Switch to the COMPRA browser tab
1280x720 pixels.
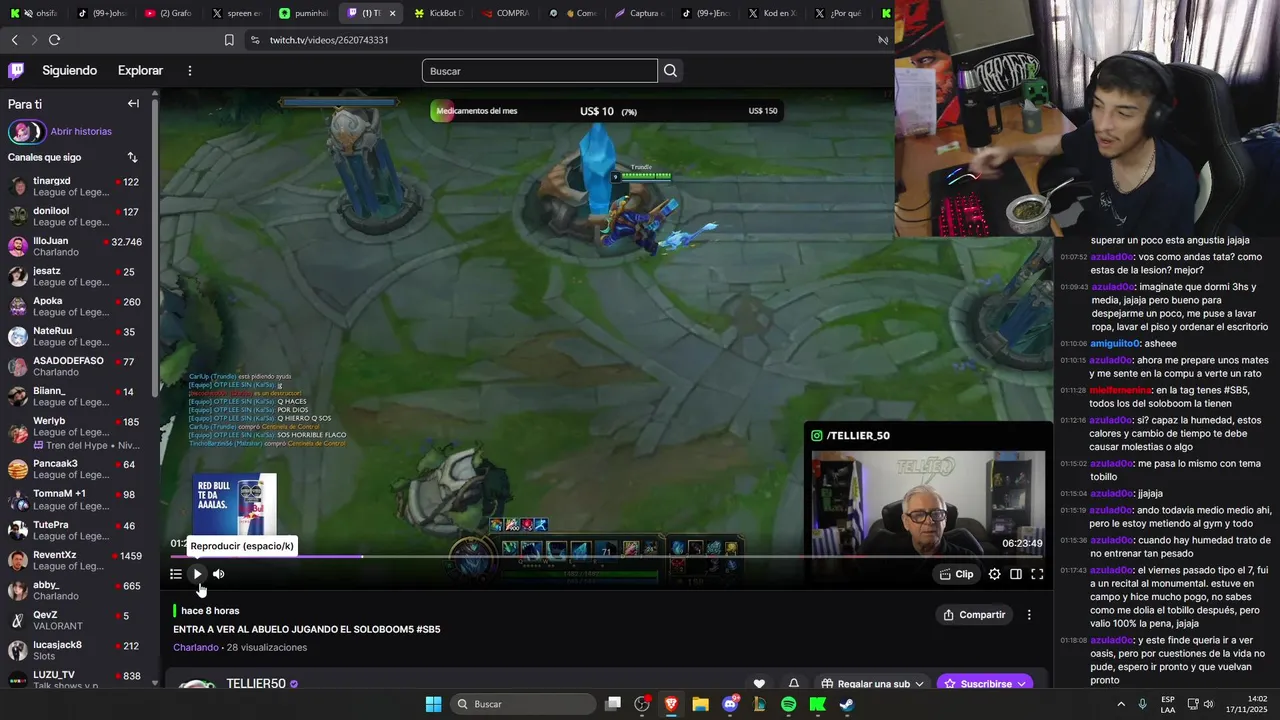coord(507,13)
